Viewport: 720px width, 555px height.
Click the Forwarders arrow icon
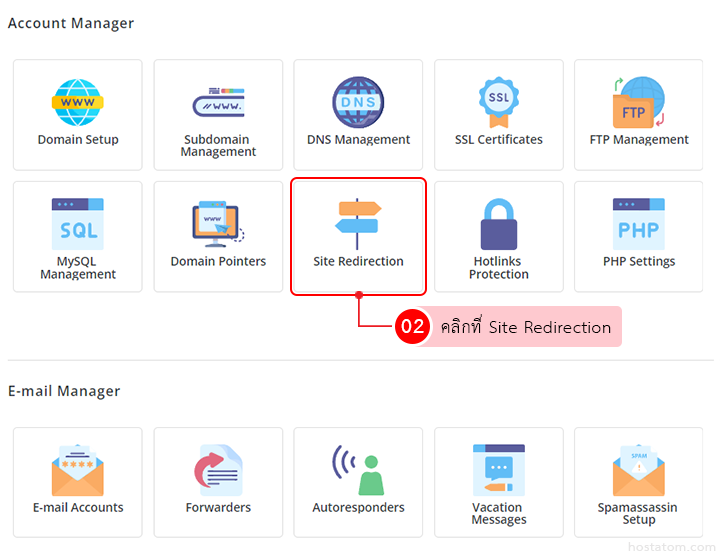pyautogui.click(x=218, y=470)
